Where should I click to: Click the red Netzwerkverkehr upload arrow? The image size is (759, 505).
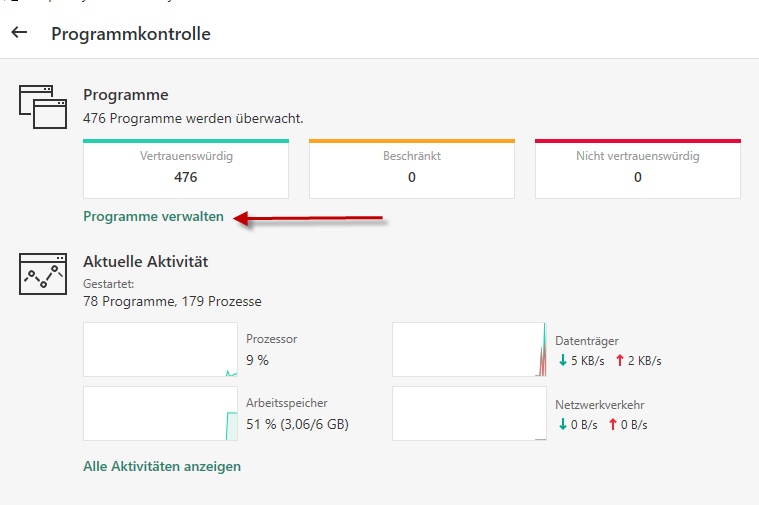coord(612,424)
